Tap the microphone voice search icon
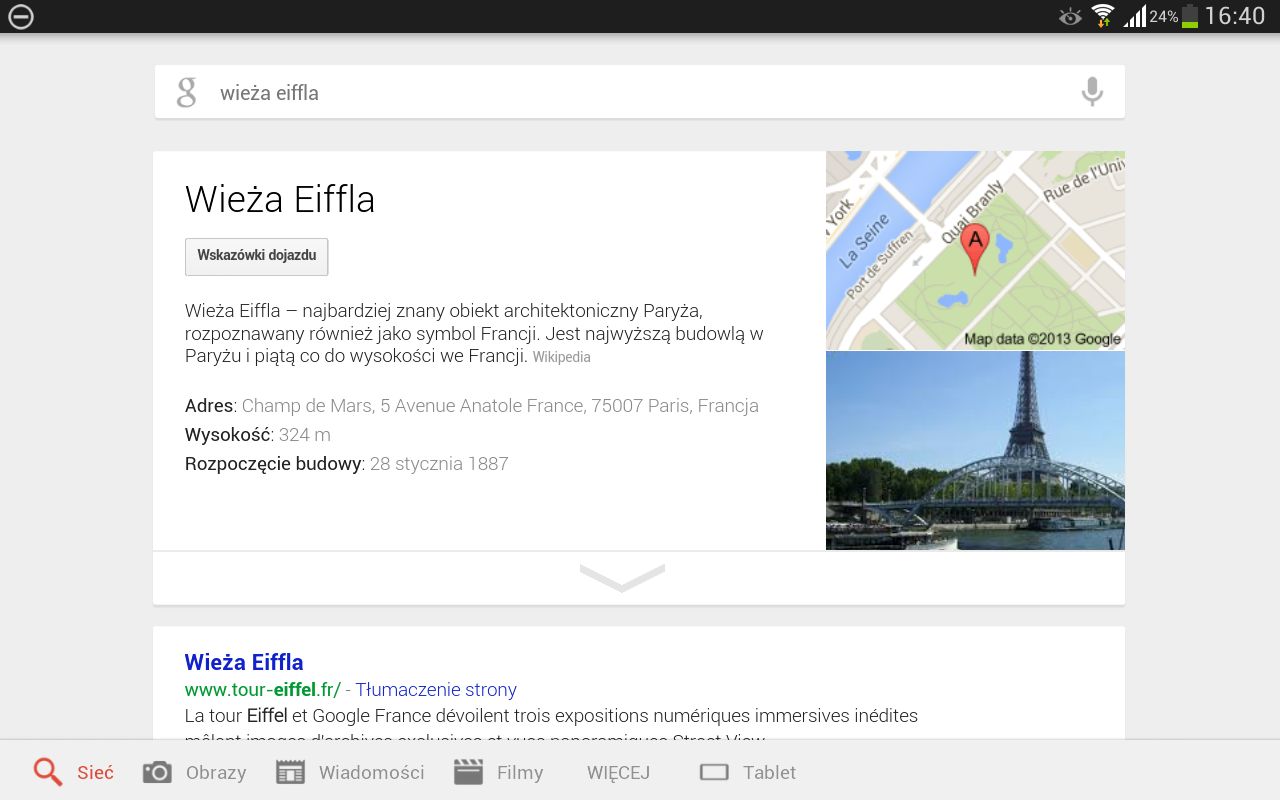Image resolution: width=1280 pixels, height=800 pixels. click(1092, 92)
